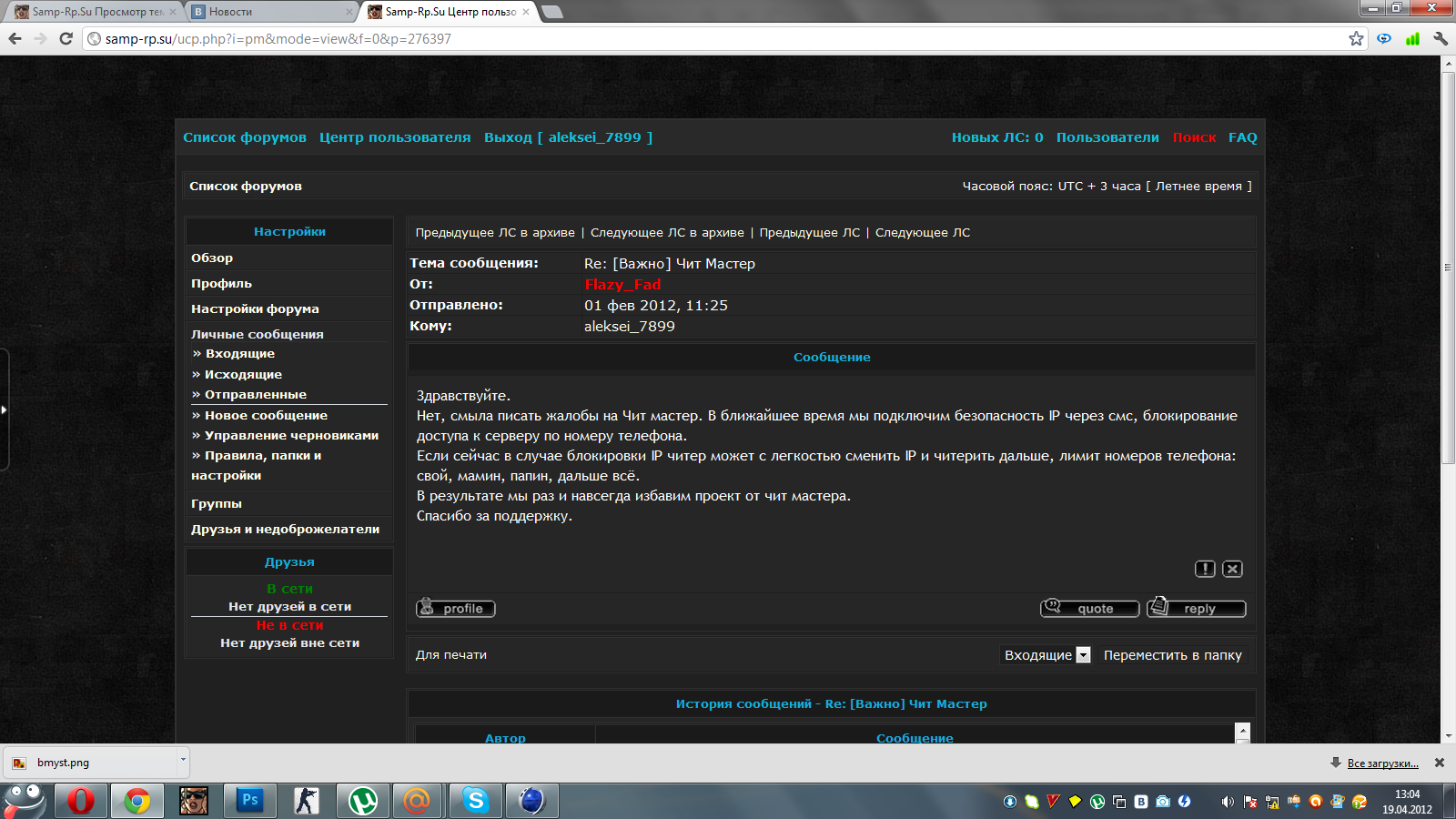Screen dimensions: 1456x819
Task: Click the quote button
Action: pos(1089,608)
